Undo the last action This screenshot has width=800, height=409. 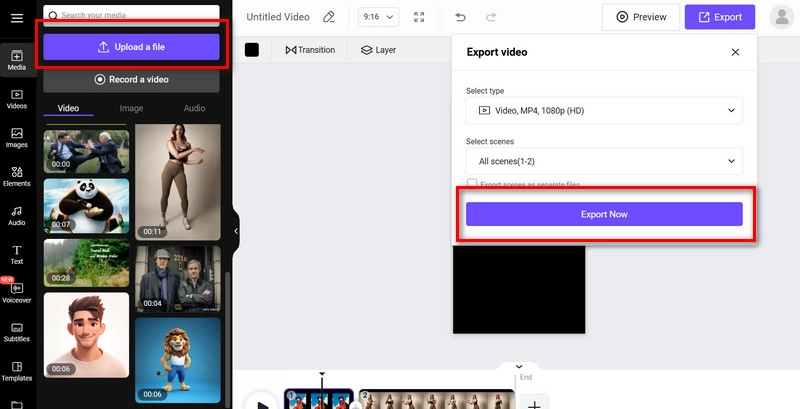click(460, 17)
